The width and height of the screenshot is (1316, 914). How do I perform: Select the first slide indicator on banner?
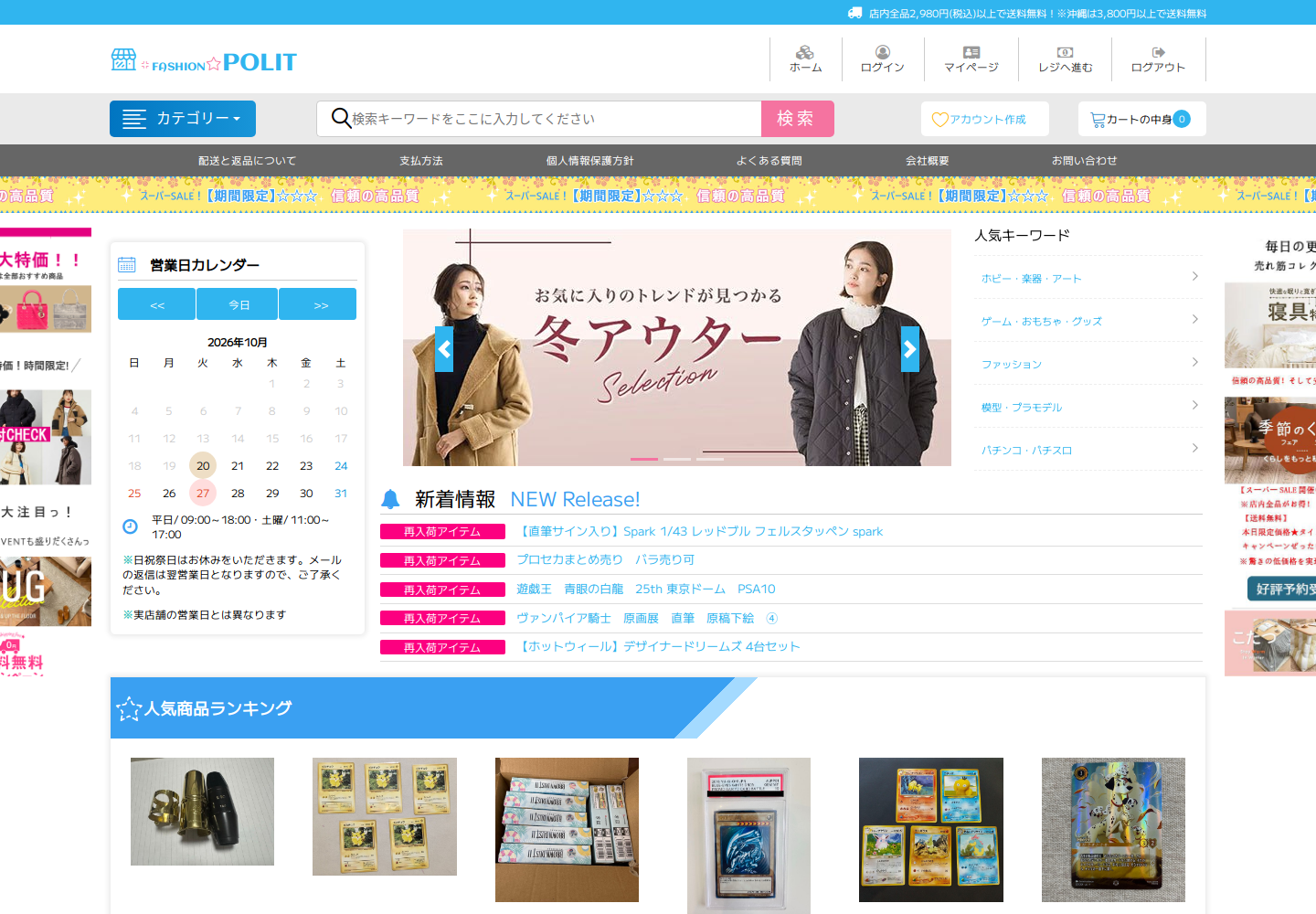point(644,459)
